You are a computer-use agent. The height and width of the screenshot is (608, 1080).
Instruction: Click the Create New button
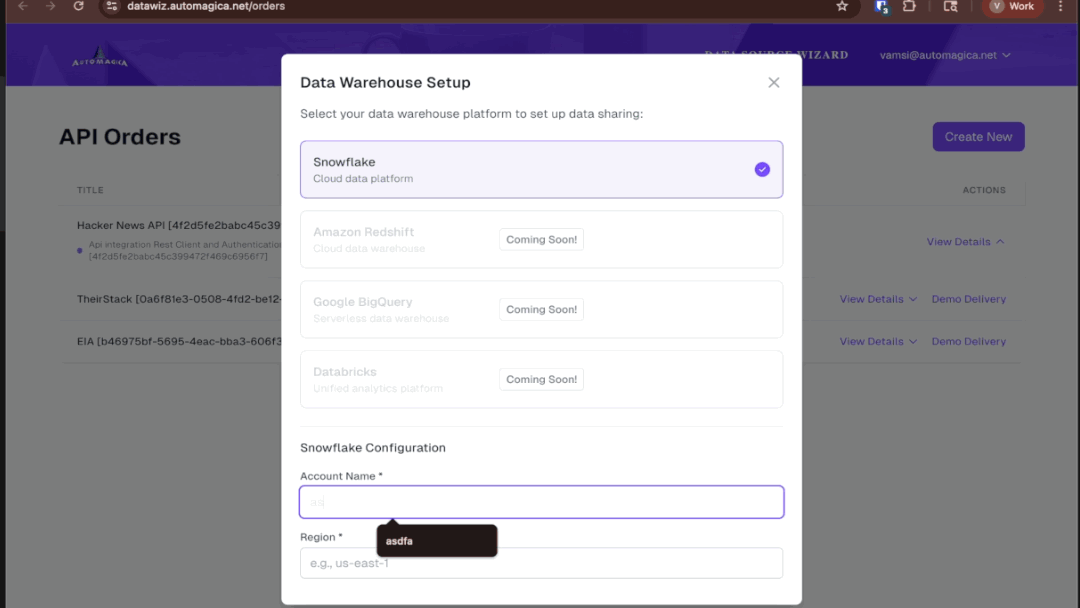[978, 137]
